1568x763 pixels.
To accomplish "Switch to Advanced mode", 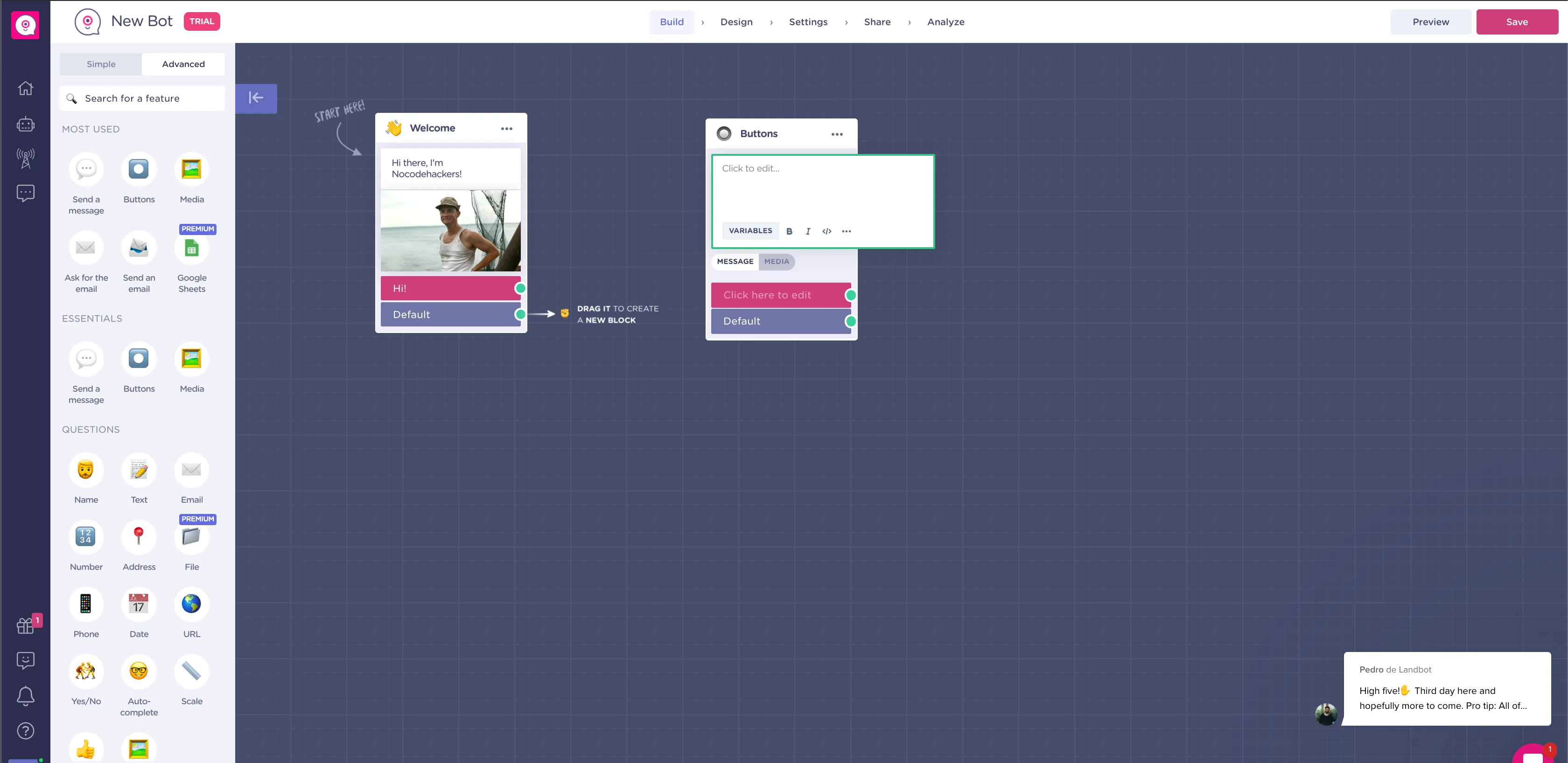I will coord(183,64).
